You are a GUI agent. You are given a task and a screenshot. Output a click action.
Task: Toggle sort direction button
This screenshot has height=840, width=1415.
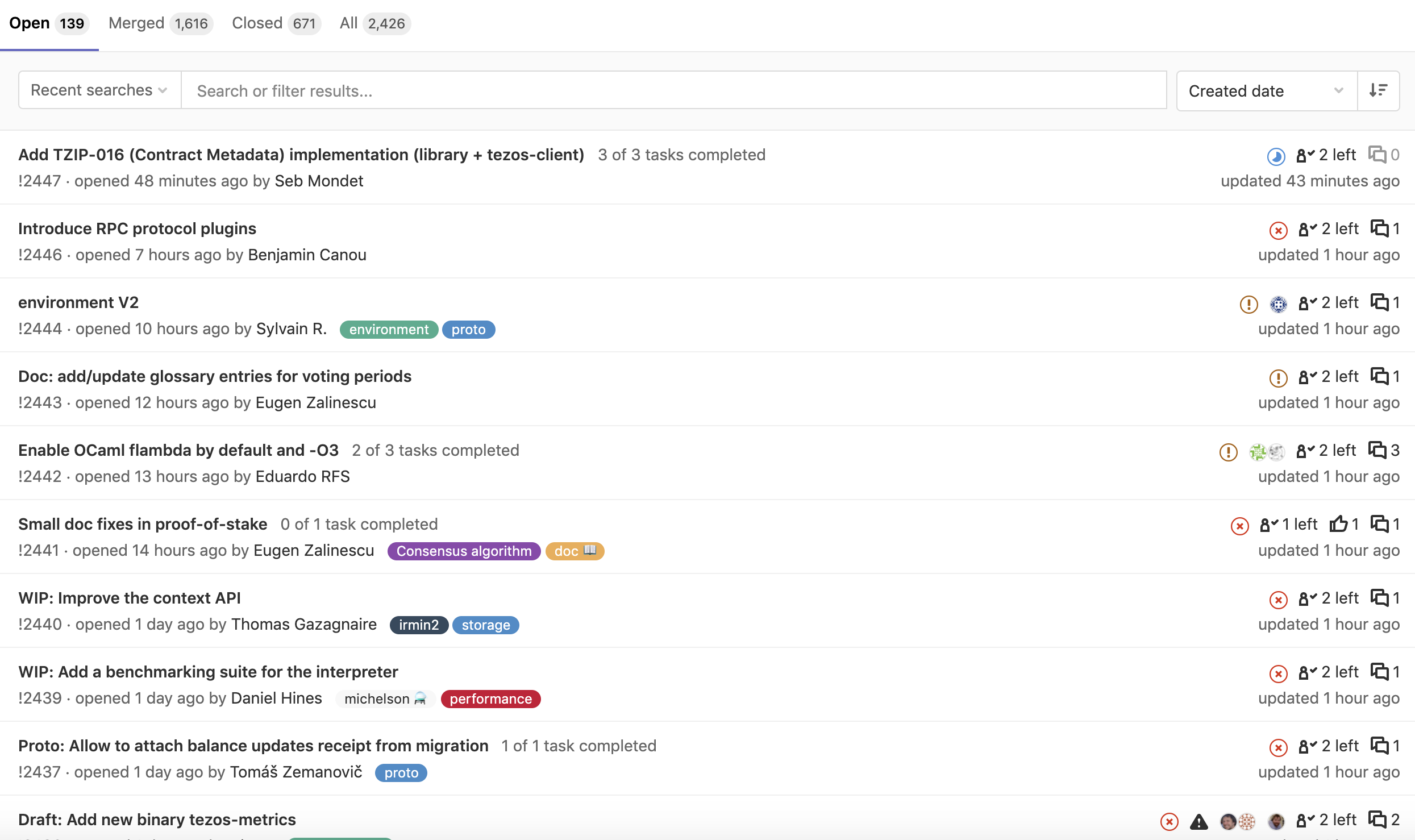(x=1378, y=91)
